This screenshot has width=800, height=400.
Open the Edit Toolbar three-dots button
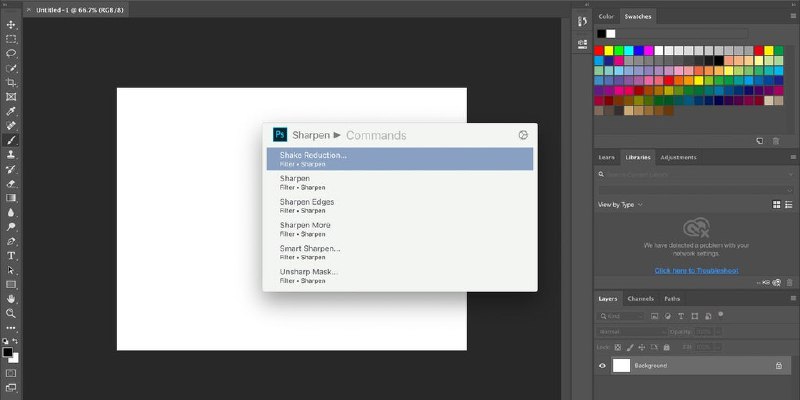(x=11, y=328)
